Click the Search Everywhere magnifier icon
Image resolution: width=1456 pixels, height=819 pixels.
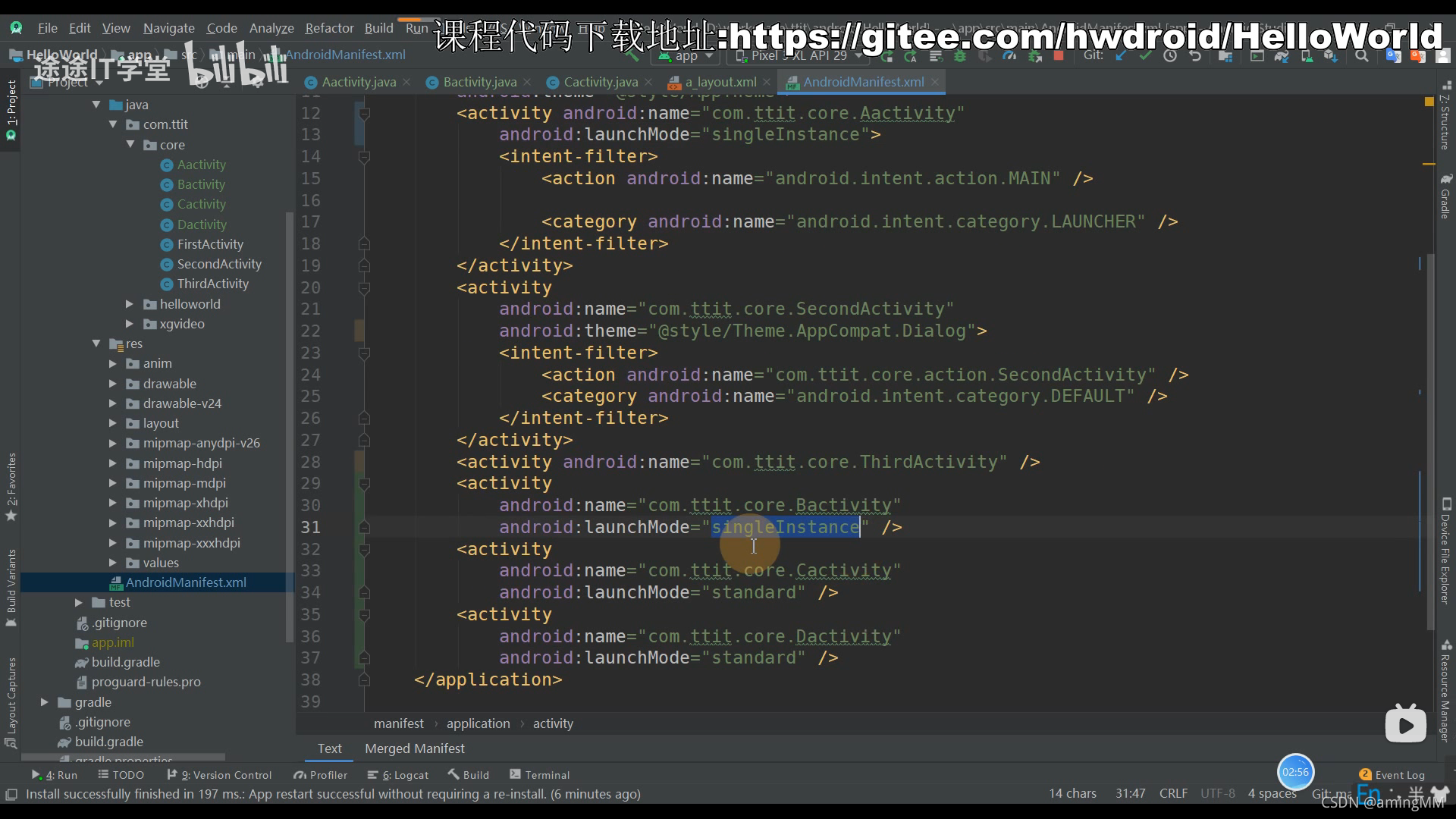[x=1362, y=55]
